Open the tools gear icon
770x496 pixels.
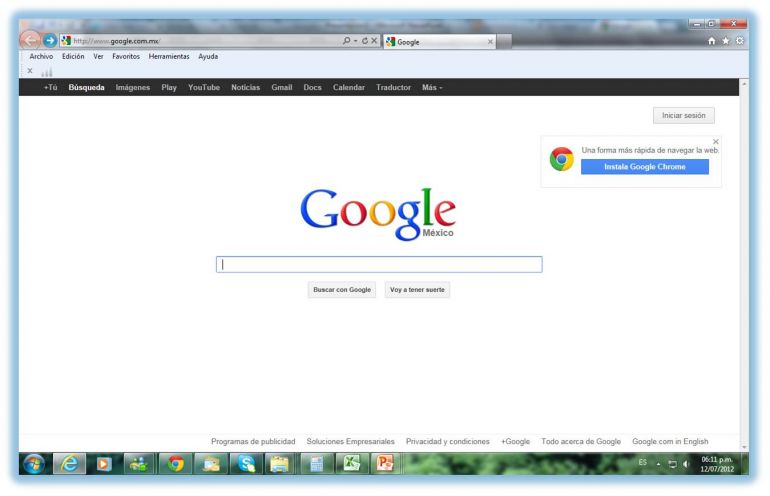pyautogui.click(x=740, y=41)
